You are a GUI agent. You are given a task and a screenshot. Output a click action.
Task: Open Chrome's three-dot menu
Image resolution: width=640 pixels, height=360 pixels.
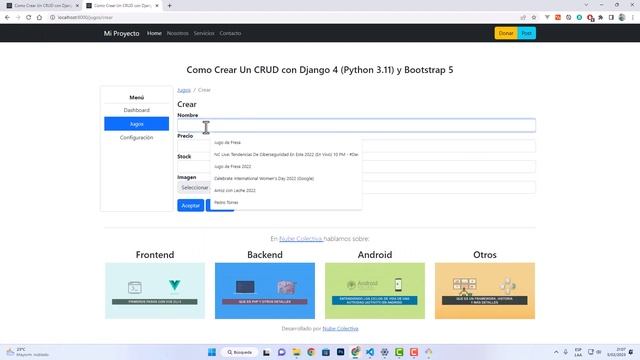[633, 18]
